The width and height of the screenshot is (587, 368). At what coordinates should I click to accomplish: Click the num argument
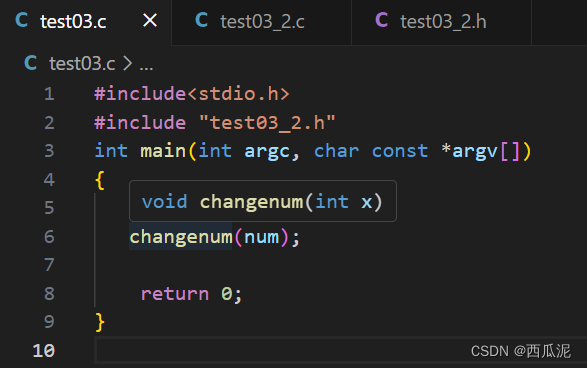261,237
